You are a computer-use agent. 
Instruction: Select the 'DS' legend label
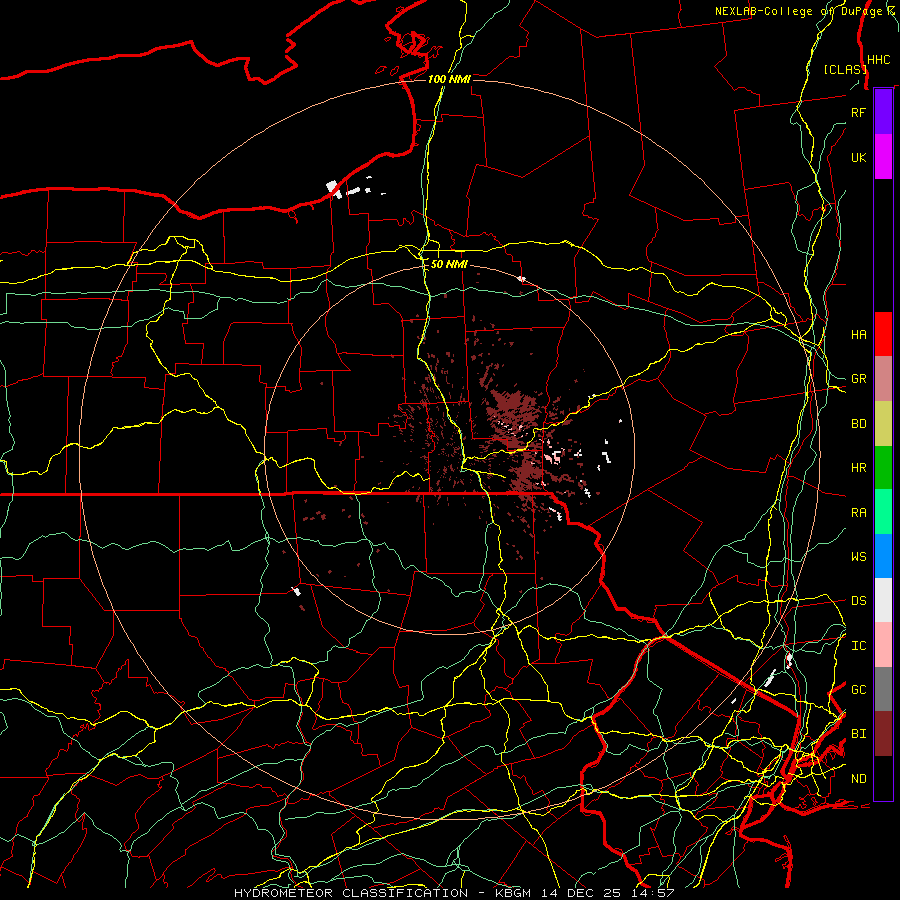coord(858,601)
